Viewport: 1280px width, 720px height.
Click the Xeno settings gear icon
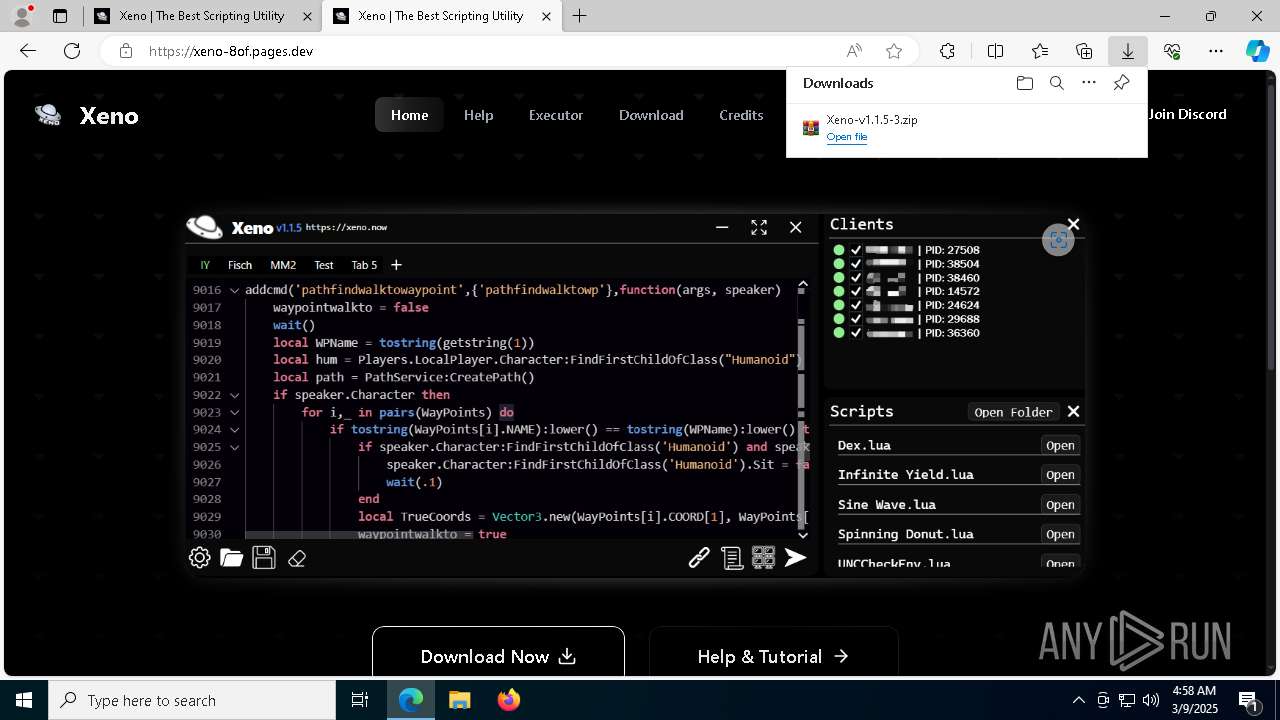200,558
